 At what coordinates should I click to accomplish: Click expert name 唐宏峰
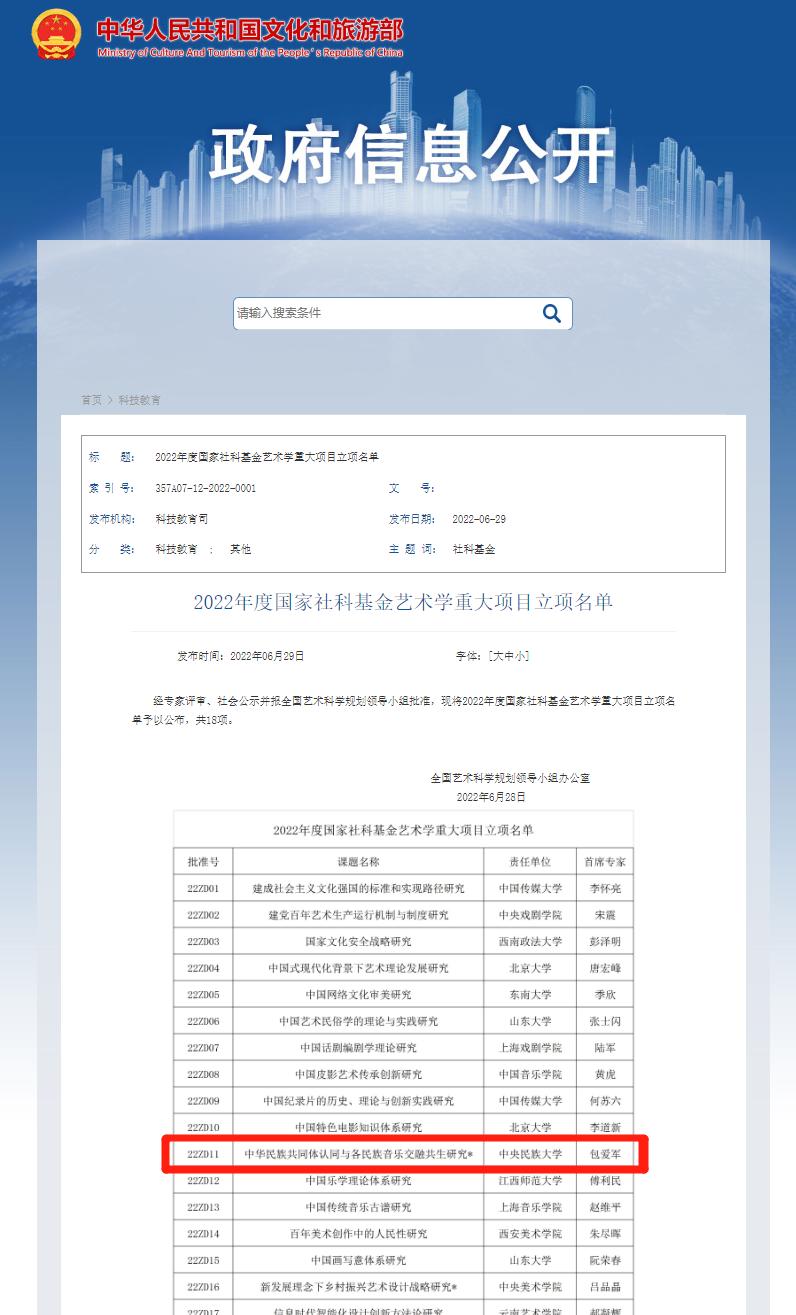tap(605, 968)
